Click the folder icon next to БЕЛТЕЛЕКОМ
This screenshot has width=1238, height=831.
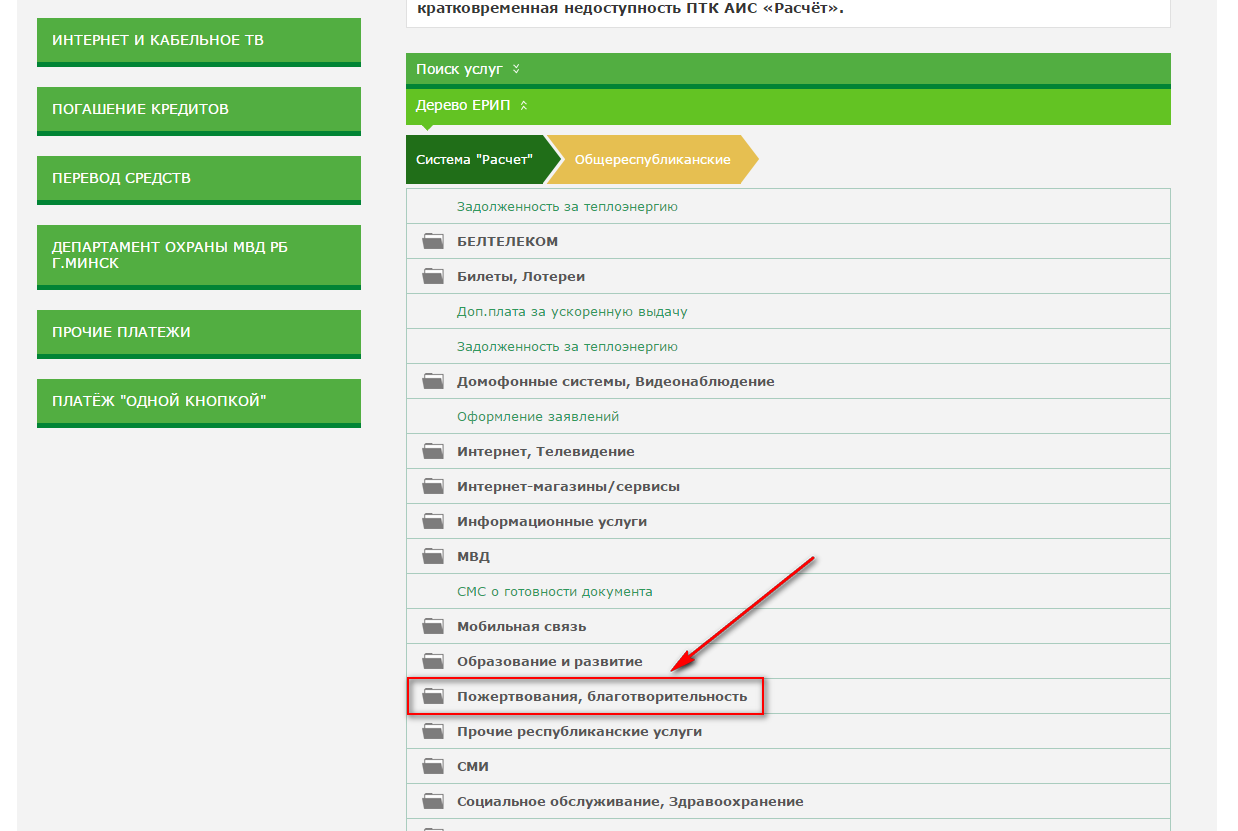click(432, 241)
